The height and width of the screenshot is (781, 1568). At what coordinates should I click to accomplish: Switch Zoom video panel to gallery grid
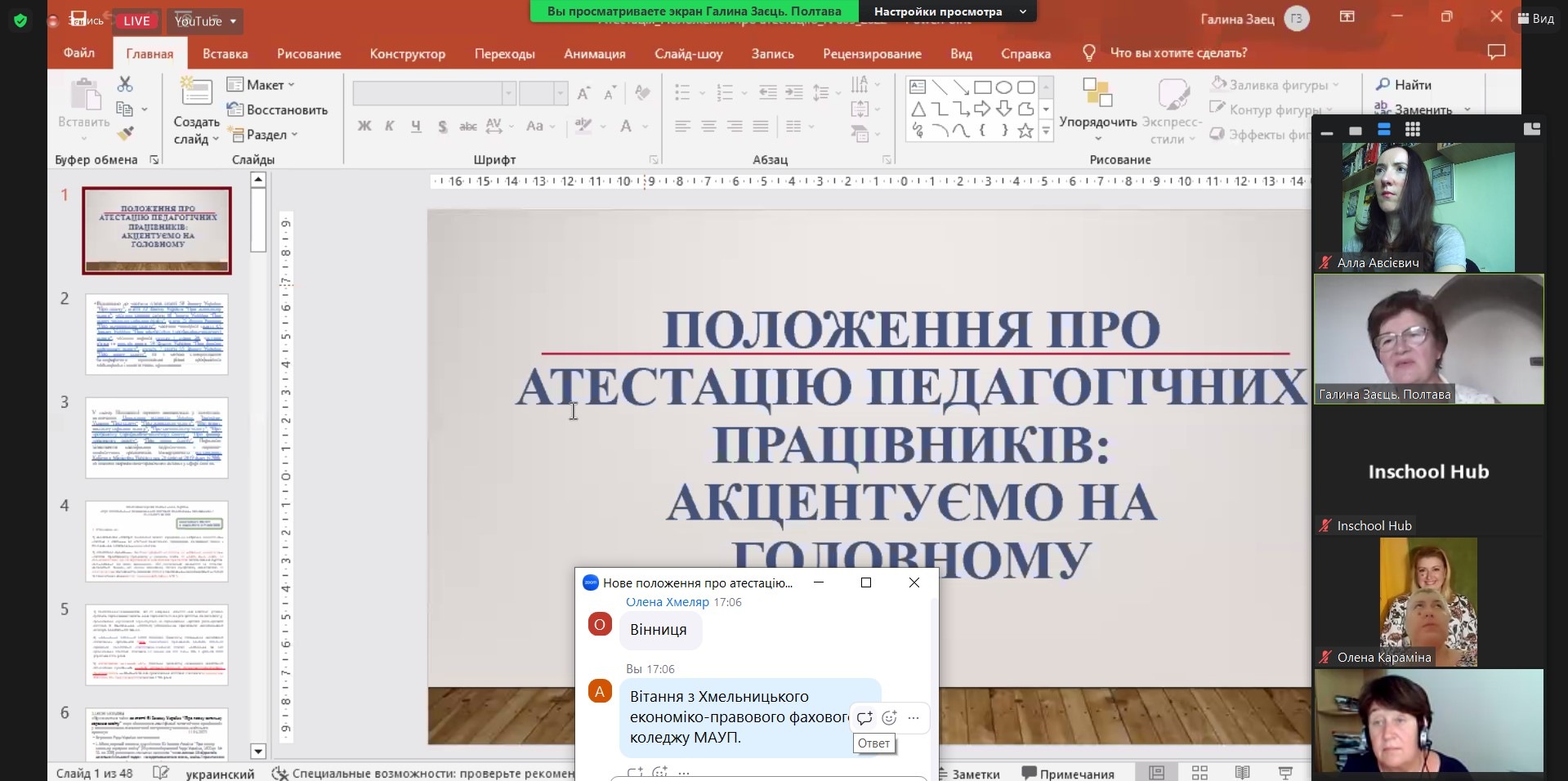pos(1412,130)
